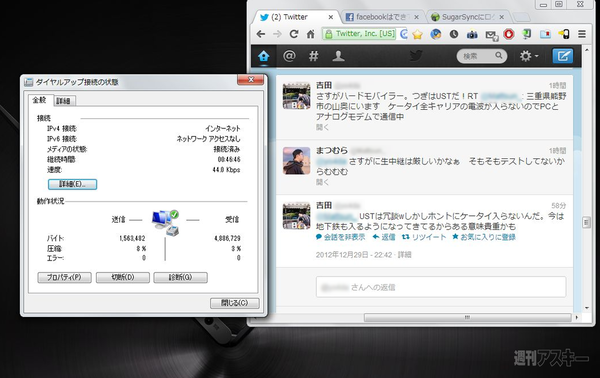The height and width of the screenshot is (378, 600).
Task: Open Twitter profile person icon
Action: click(x=338, y=56)
